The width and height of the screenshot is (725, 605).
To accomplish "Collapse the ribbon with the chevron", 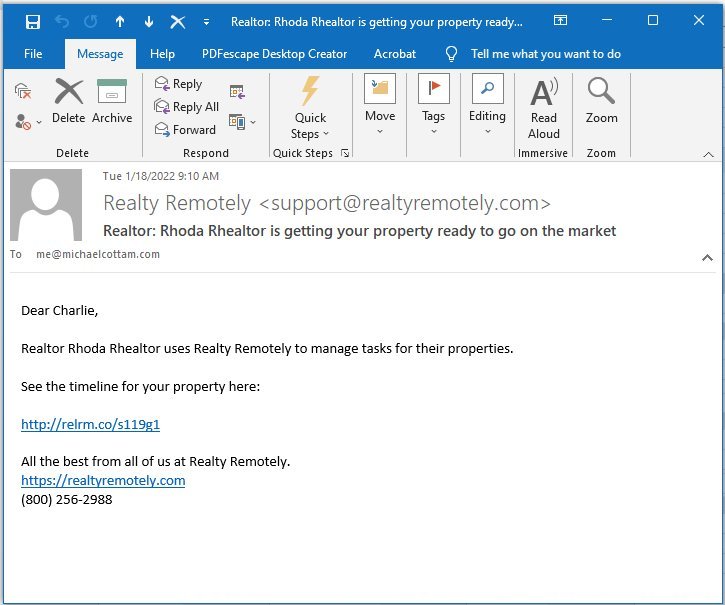I will tap(708, 154).
